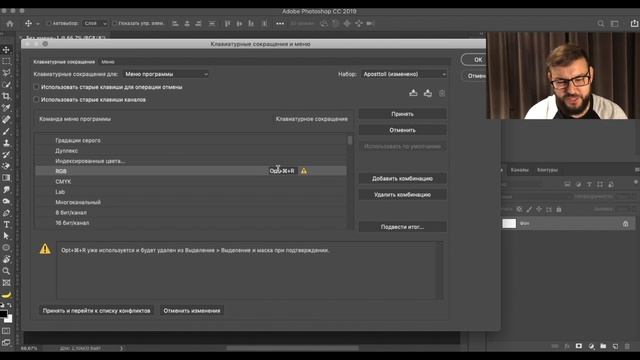The image size is (640, 360).
Task: Select the Healing Brush tool
Action: click(6, 120)
